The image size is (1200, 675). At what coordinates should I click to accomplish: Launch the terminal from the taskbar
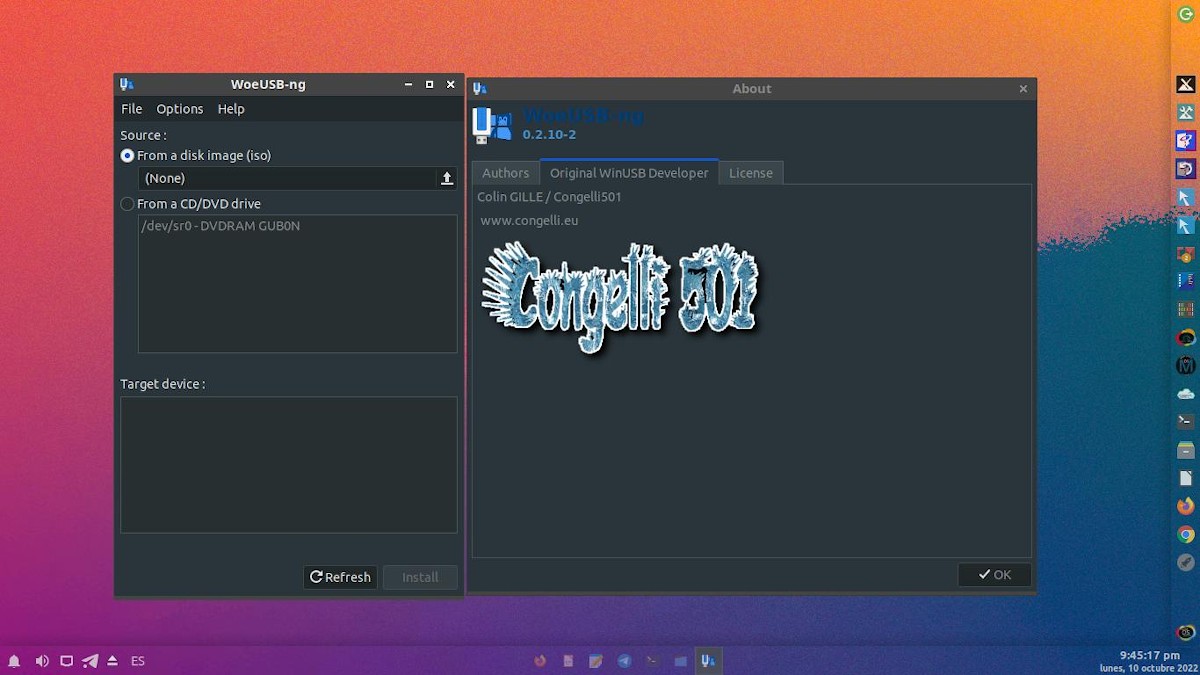tap(652, 660)
